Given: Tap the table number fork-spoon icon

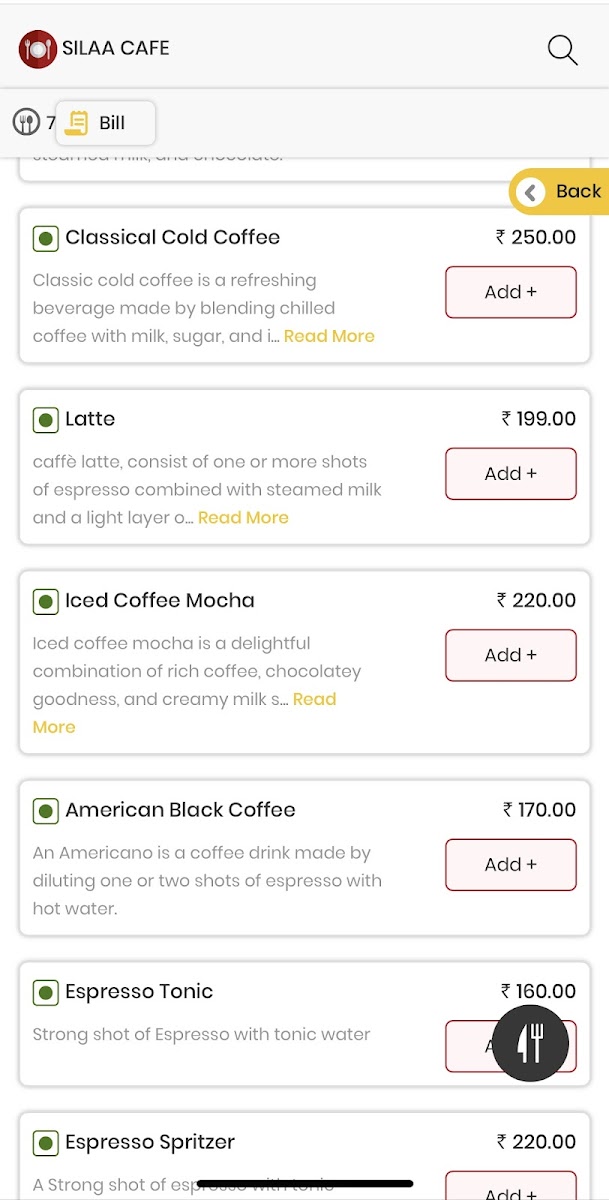Looking at the screenshot, I should [26, 123].
